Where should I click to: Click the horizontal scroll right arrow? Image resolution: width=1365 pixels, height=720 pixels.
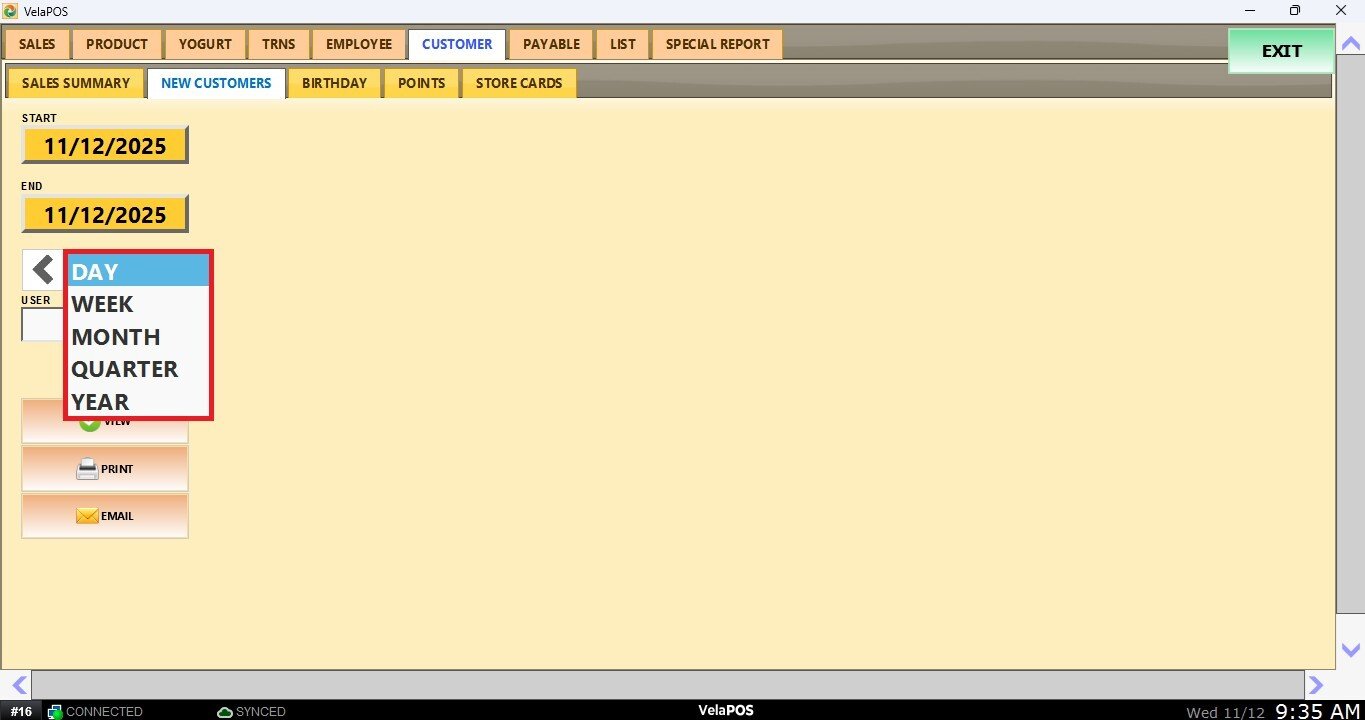pyautogui.click(x=1316, y=685)
